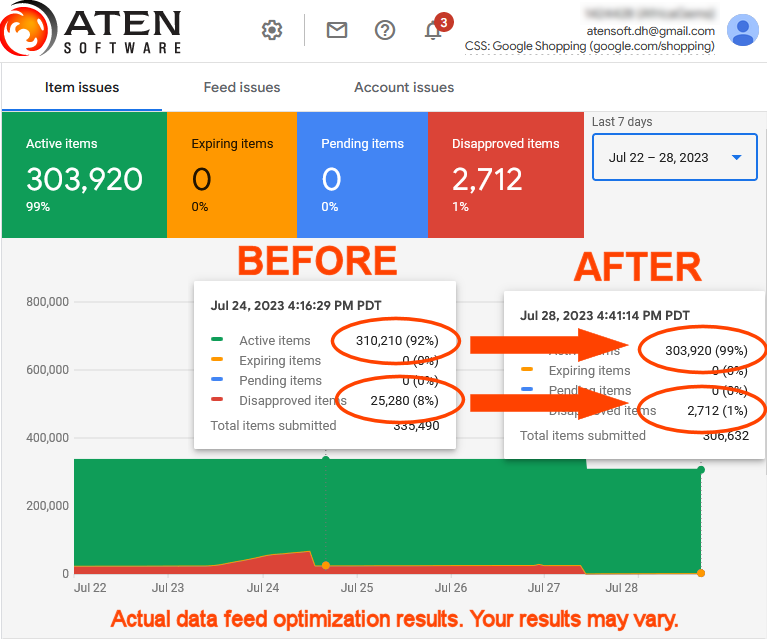Expand the Jul 22 – 28, 2023 date dropdown
Image resolution: width=767 pixels, height=639 pixels.
point(660,157)
